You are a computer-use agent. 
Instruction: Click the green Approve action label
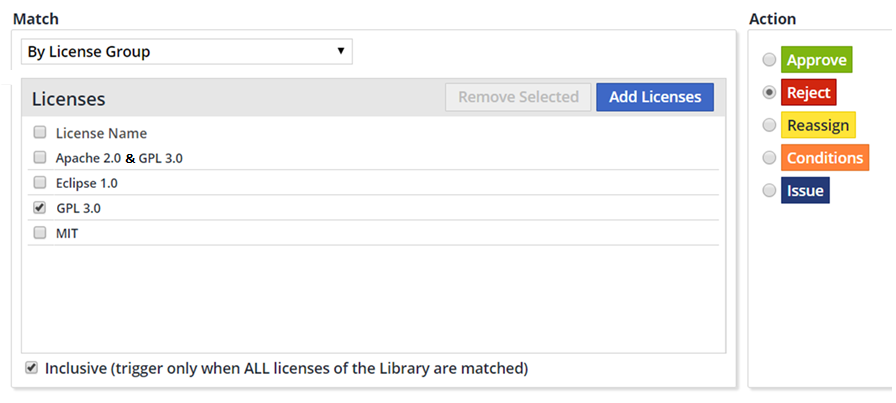(816, 60)
